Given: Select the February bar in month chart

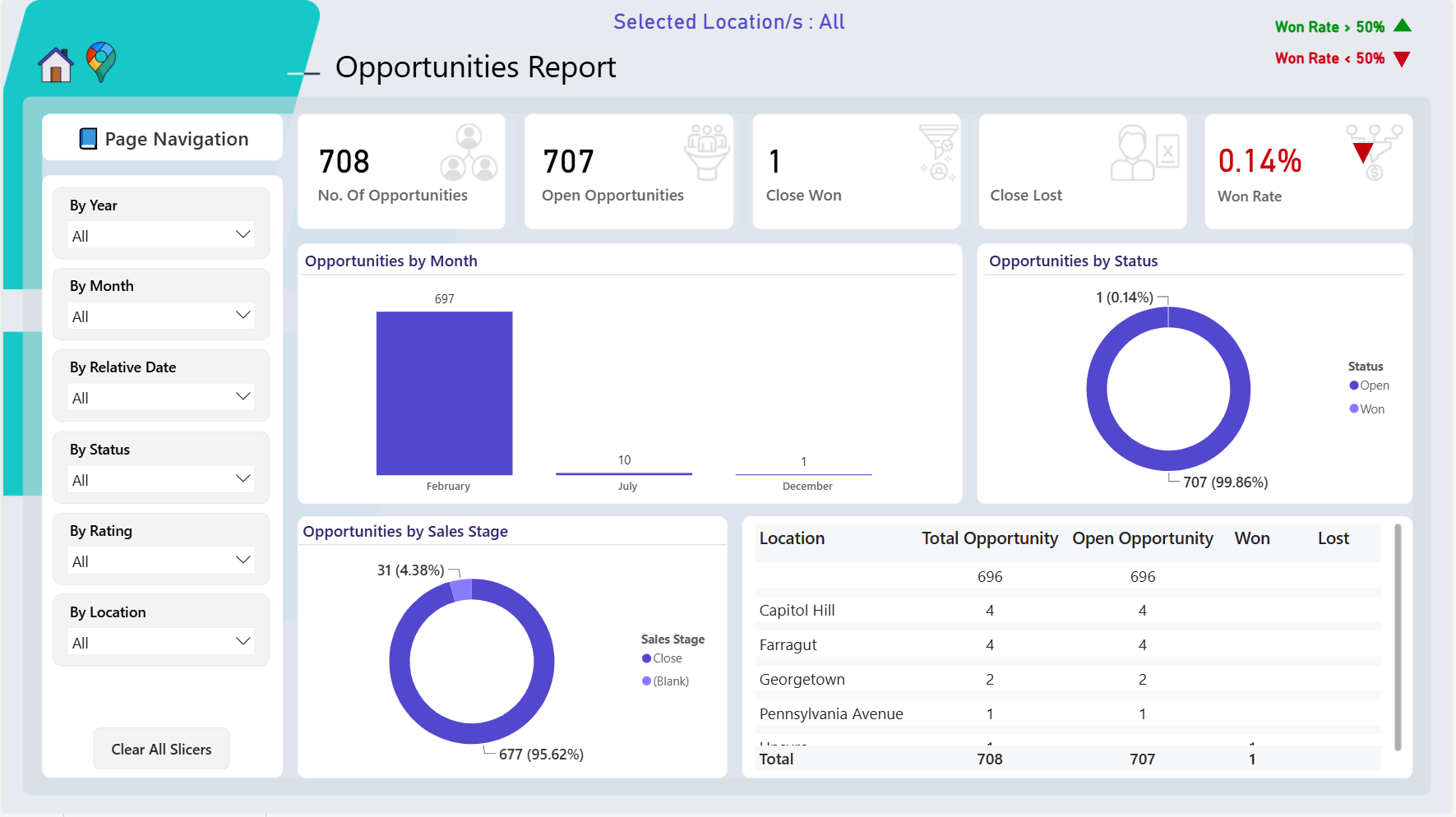Looking at the screenshot, I should point(444,393).
